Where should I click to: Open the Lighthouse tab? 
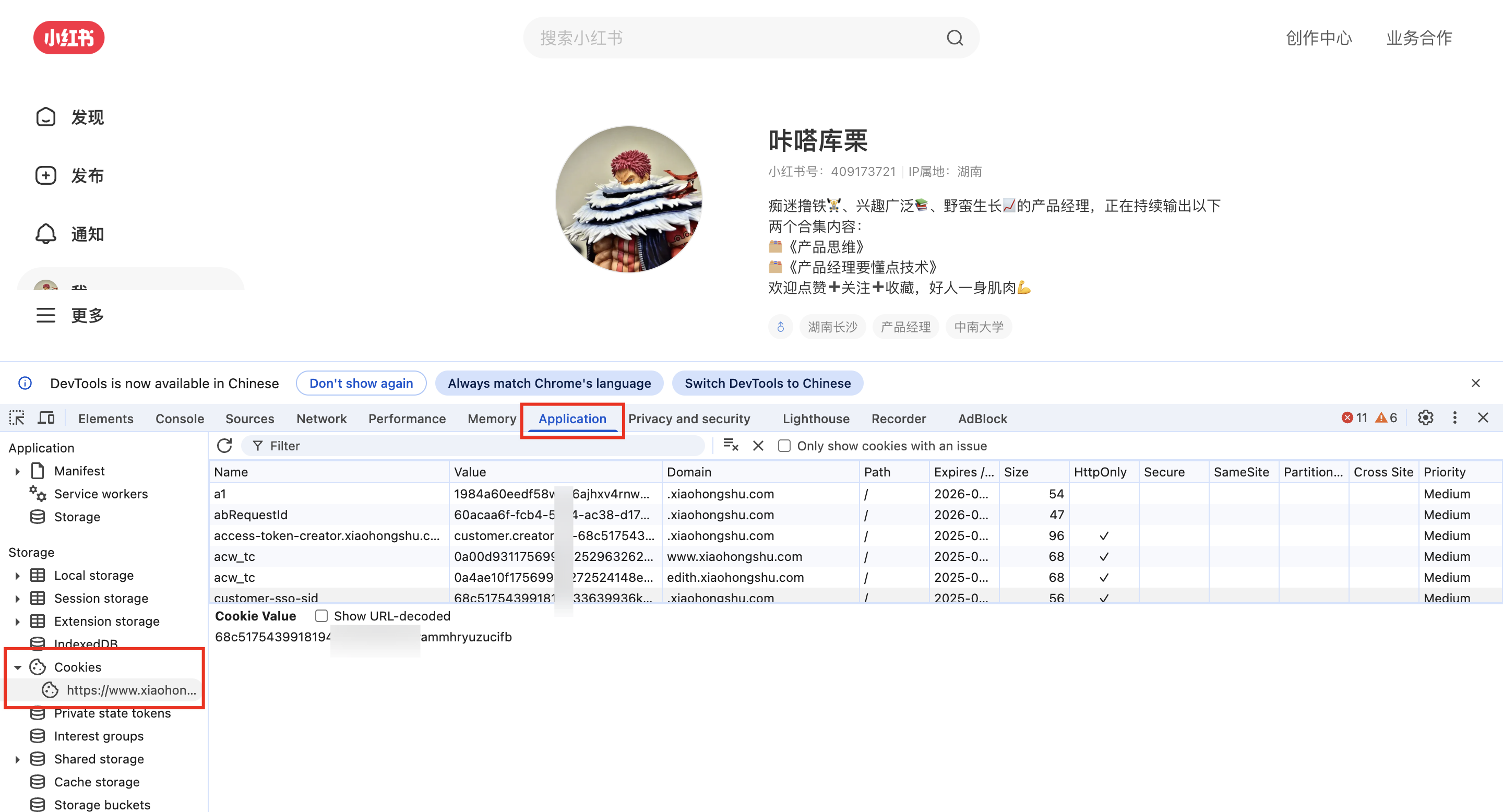[x=816, y=418]
